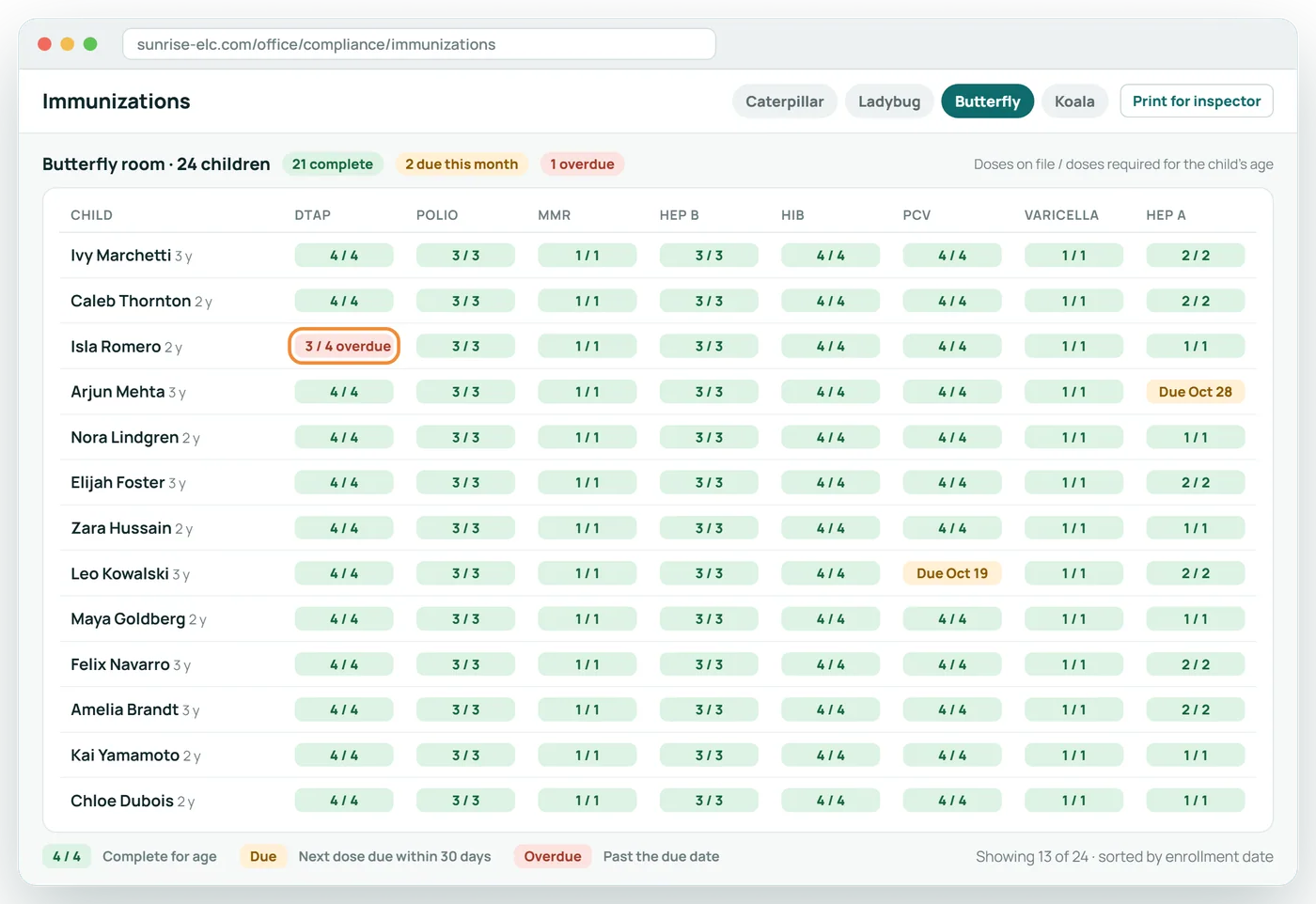Show the Koala room tab
1316x904 pixels.
coord(1074,101)
